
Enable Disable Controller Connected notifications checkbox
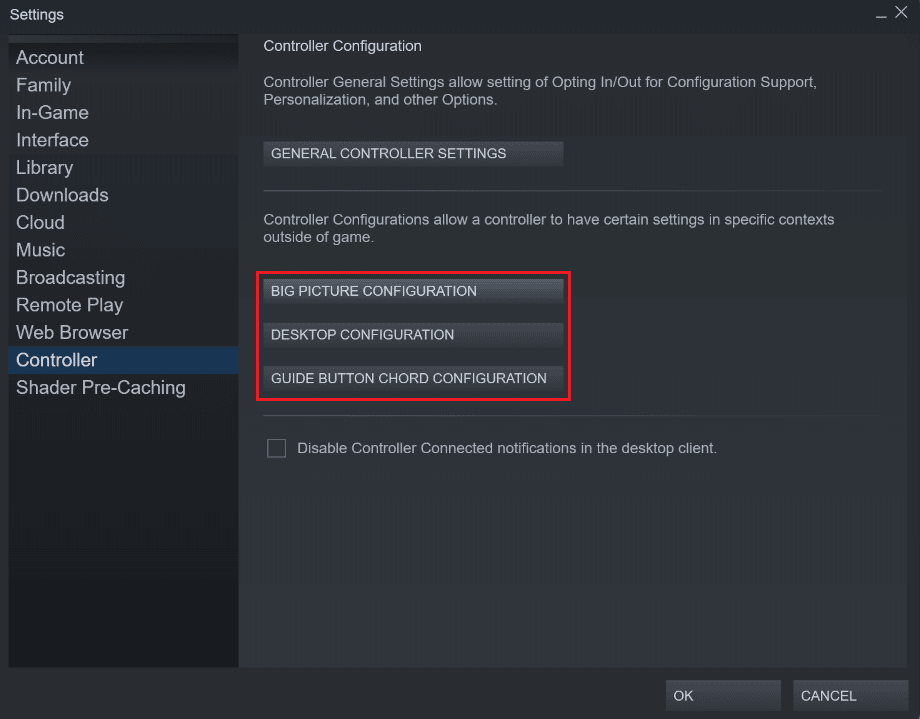point(276,448)
